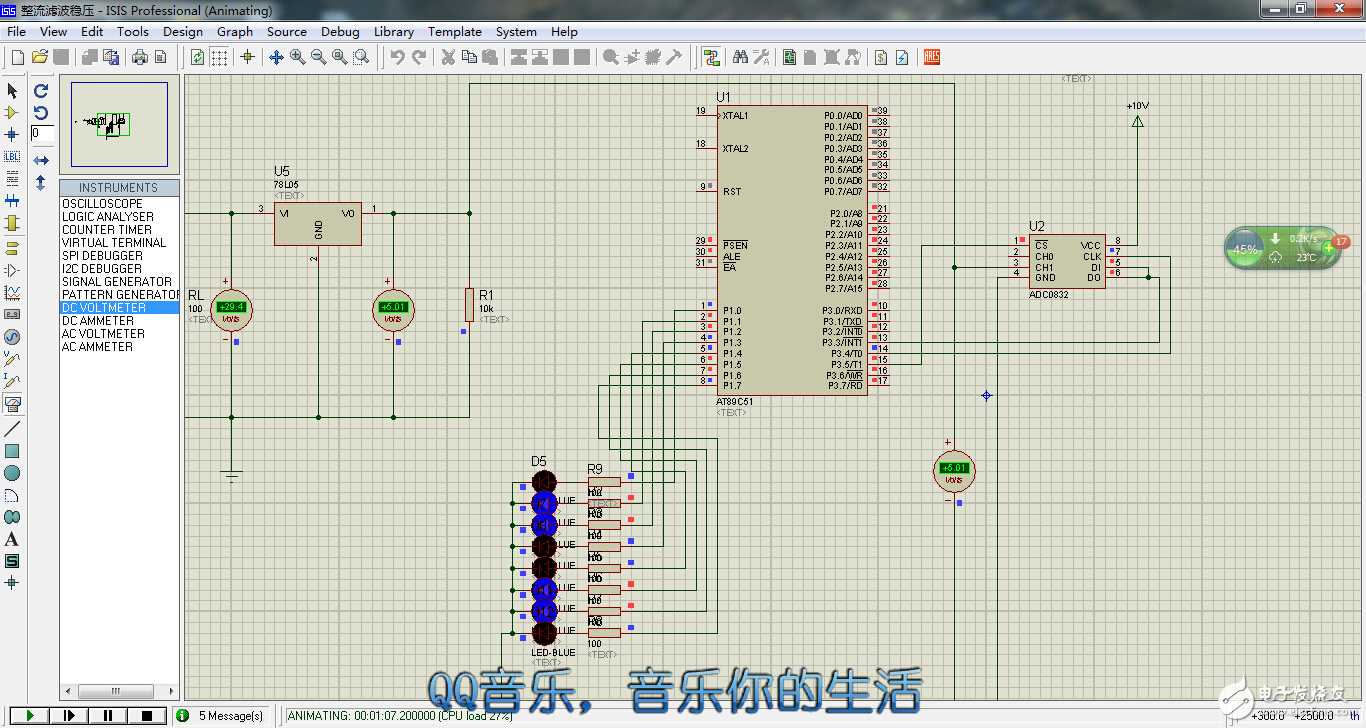Viewport: 1366px width, 728px height.
Task: Open the Template menu
Action: tap(455, 31)
